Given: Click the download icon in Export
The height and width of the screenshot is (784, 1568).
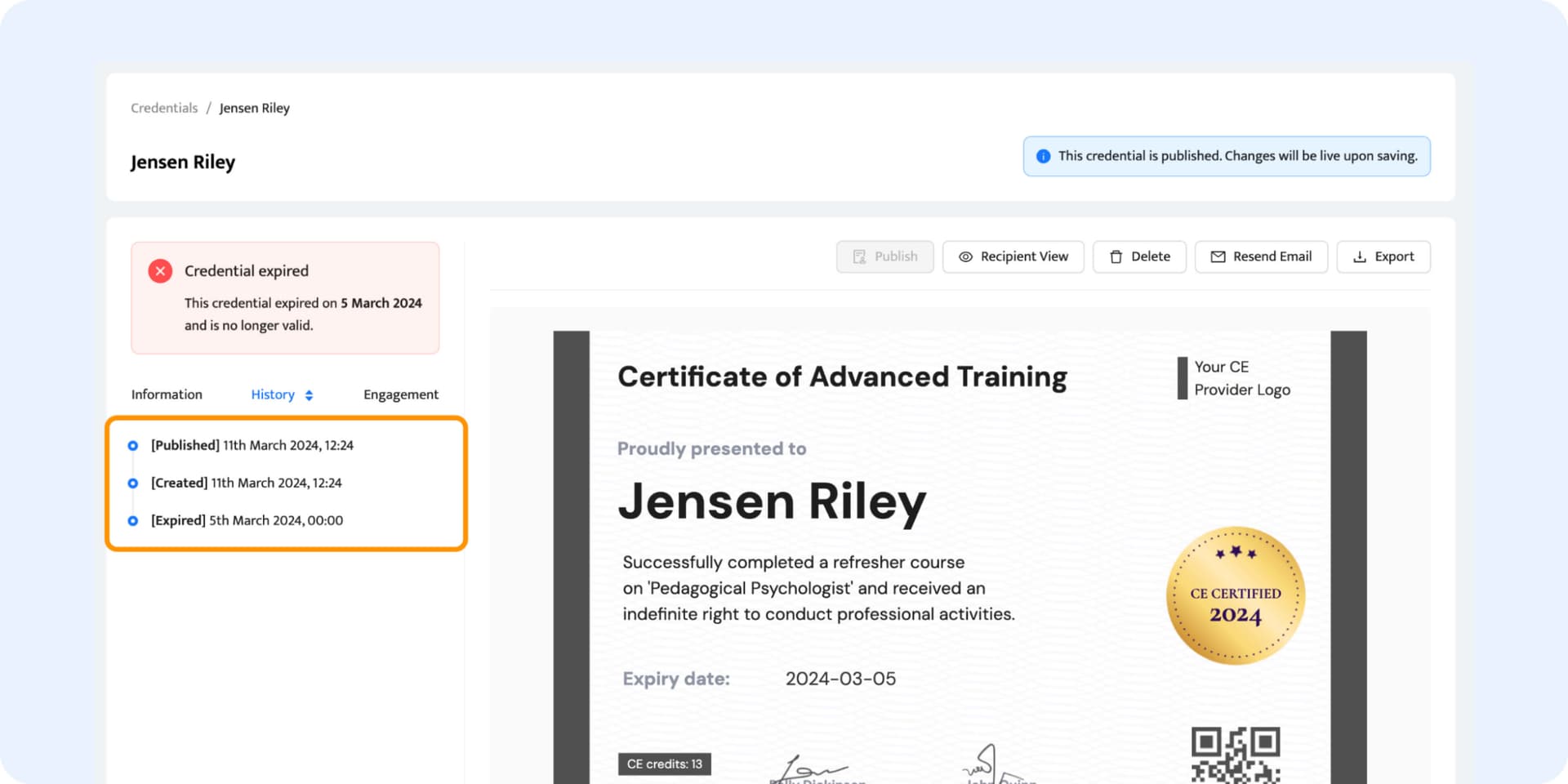Looking at the screenshot, I should tap(1359, 256).
